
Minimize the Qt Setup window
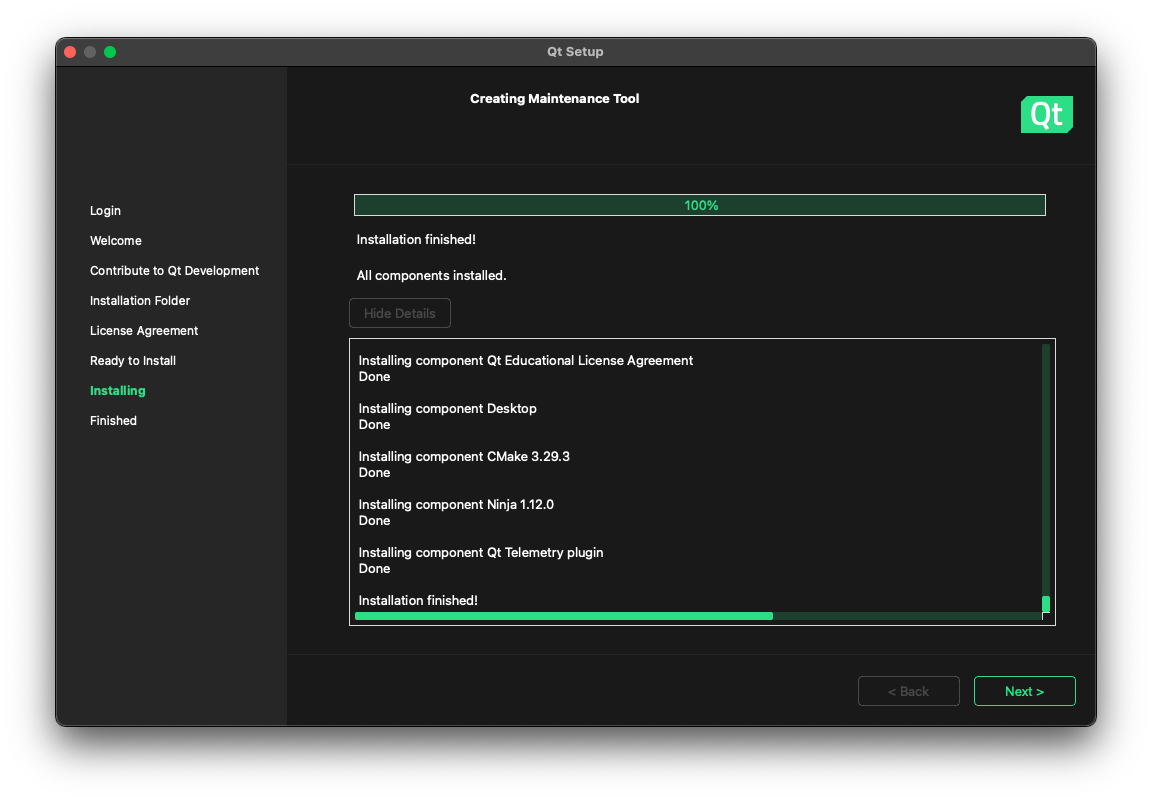(x=90, y=52)
